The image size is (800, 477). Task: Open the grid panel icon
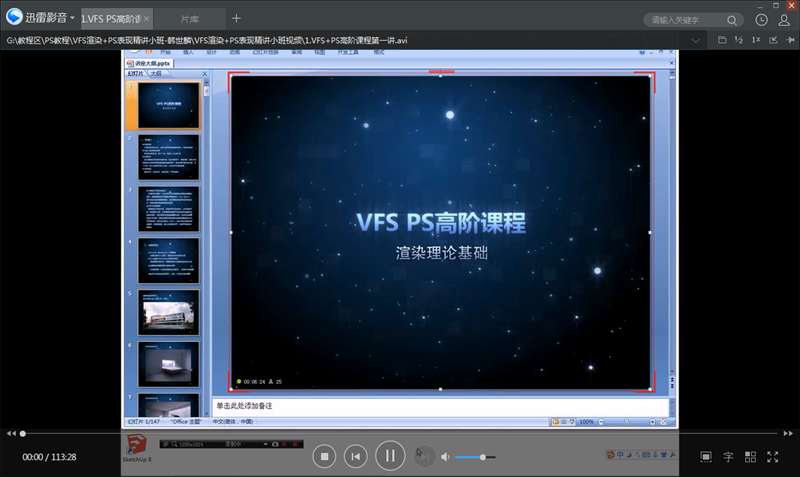[x=751, y=457]
